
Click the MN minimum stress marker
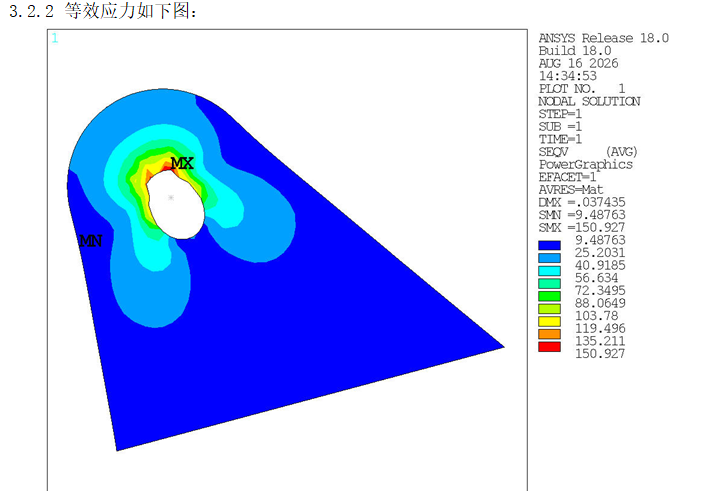91,240
